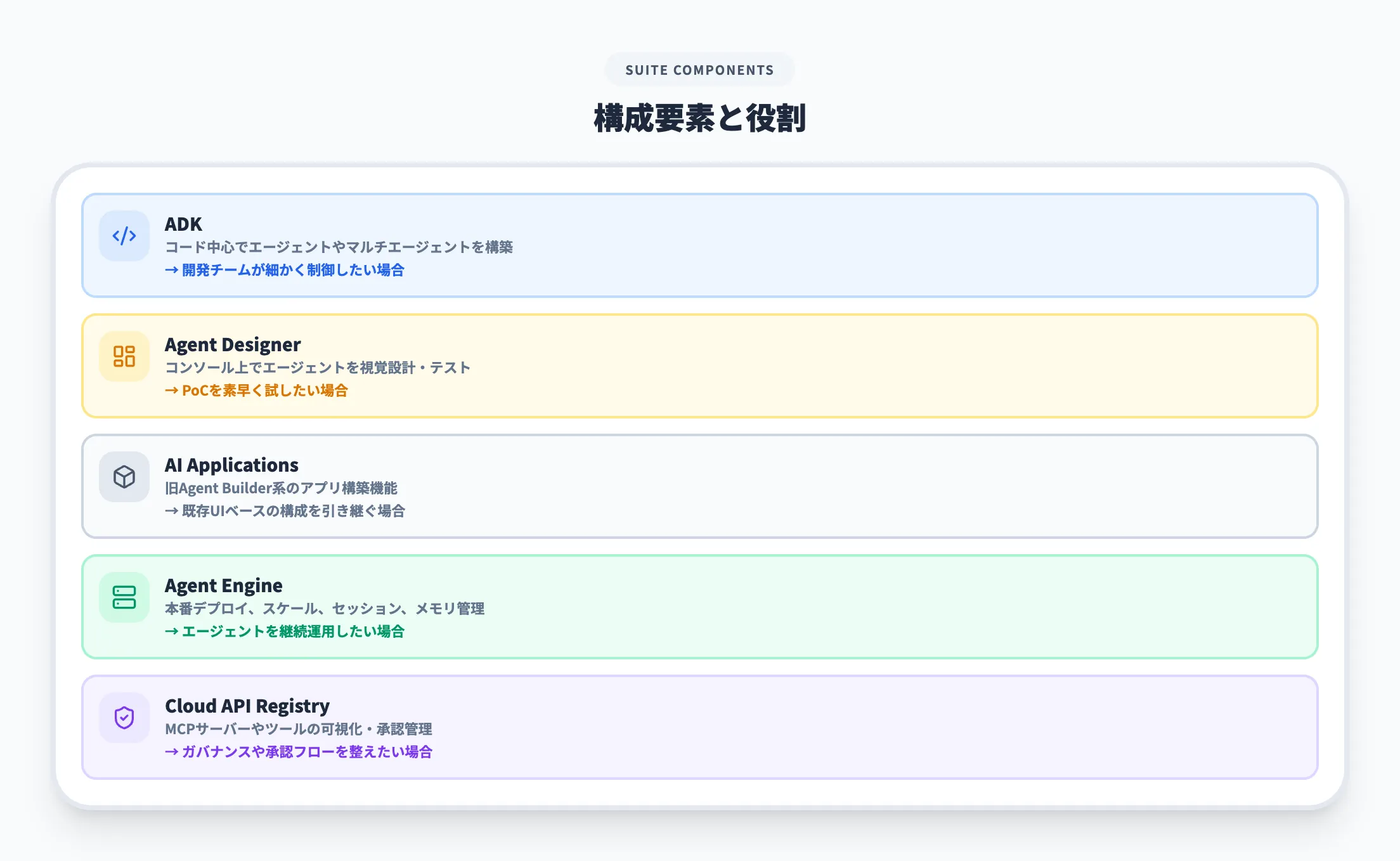This screenshot has width=1400, height=861.
Task: Select the AI Applications cube icon
Action: click(x=124, y=477)
